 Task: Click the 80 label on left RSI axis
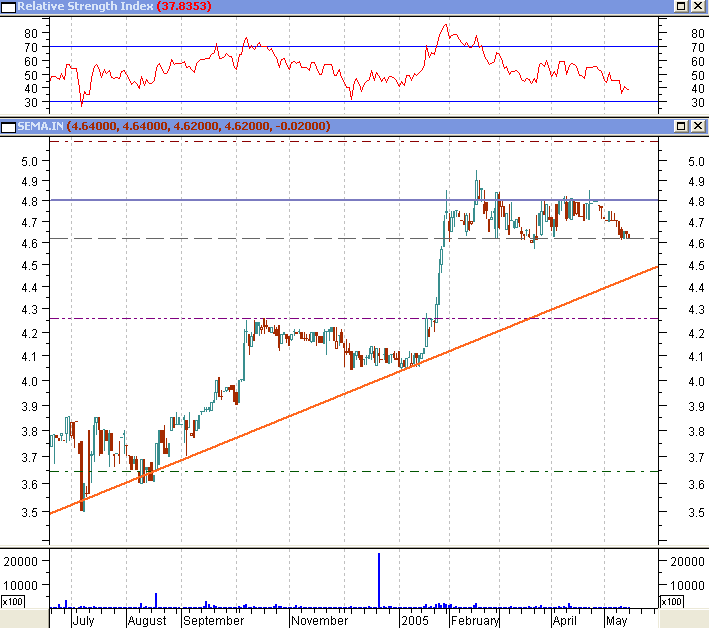point(31,33)
